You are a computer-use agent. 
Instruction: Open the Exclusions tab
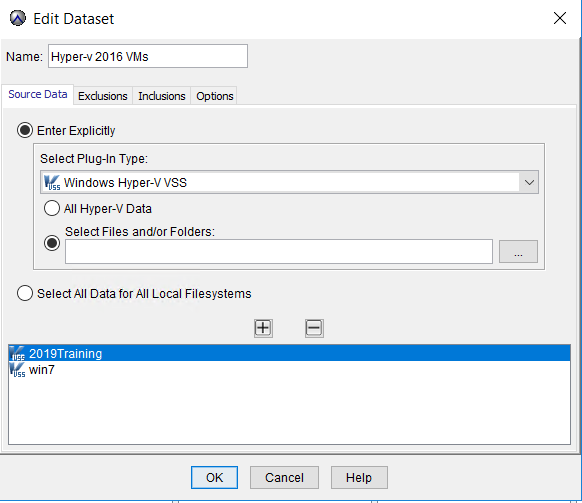pyautogui.click(x=103, y=96)
